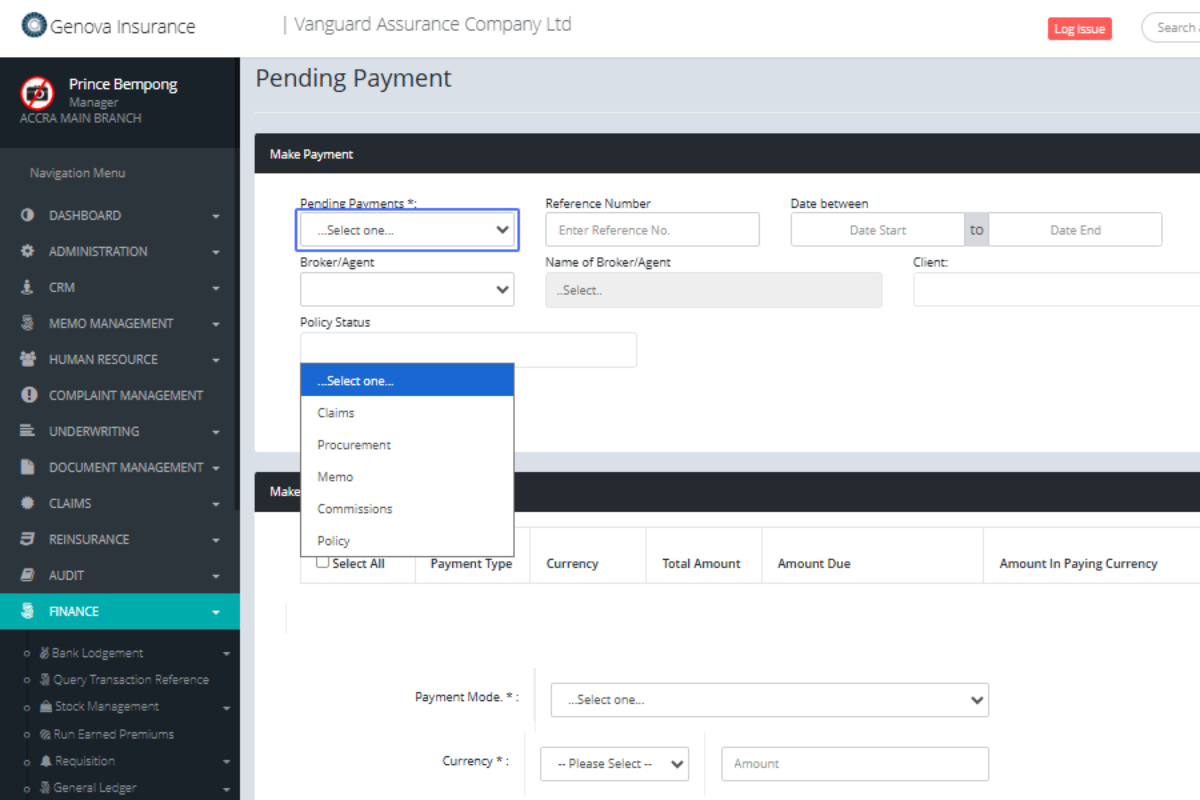Expand the Bank Lodgement submenu
This screenshot has height=800, width=1200.
point(98,653)
